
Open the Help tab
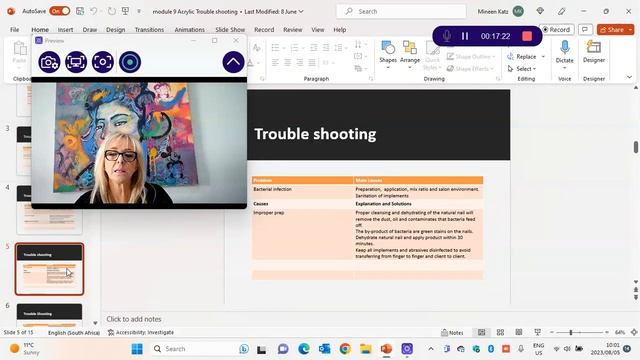[340, 30]
